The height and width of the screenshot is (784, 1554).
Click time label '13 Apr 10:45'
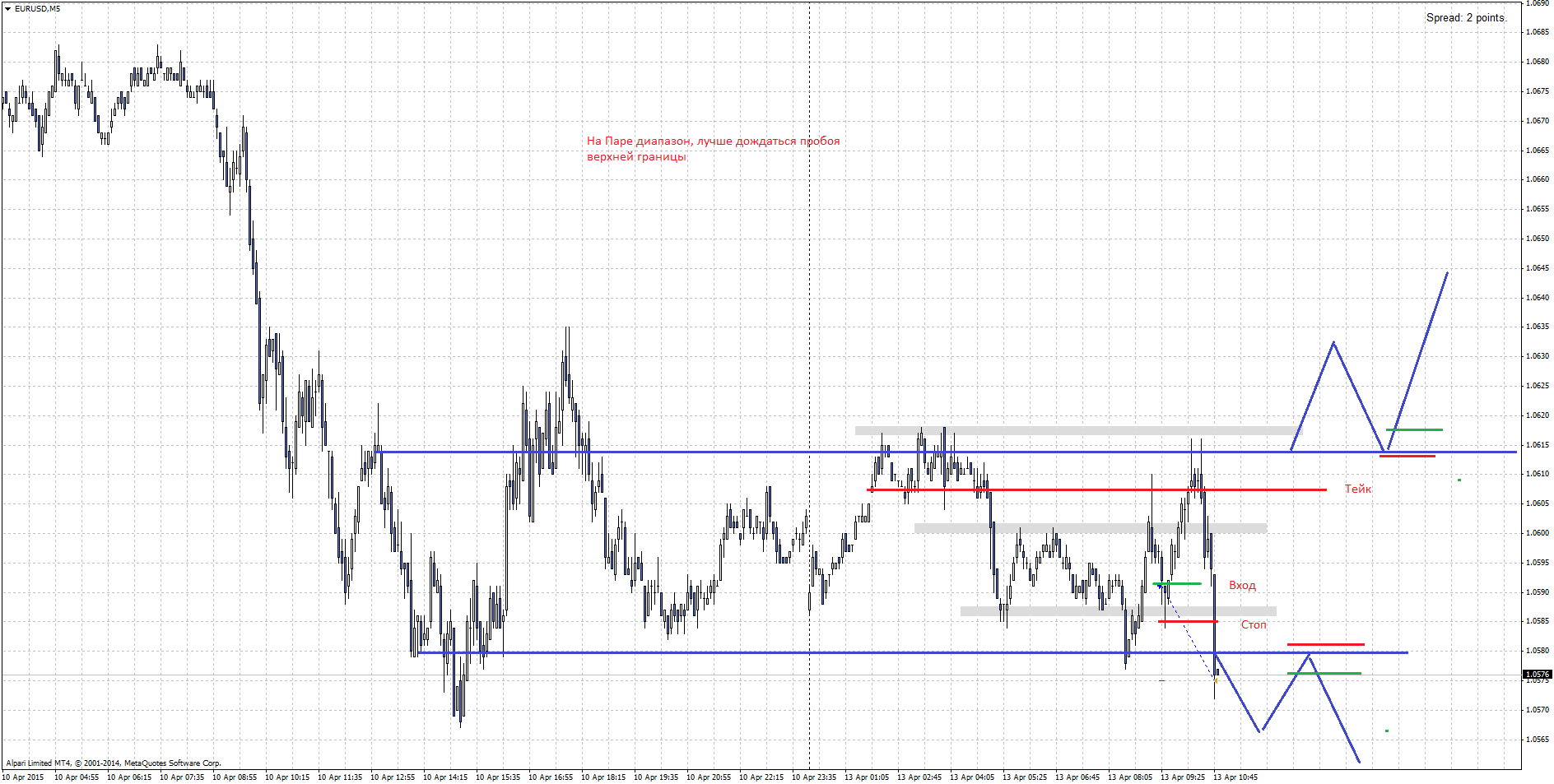(x=1235, y=777)
